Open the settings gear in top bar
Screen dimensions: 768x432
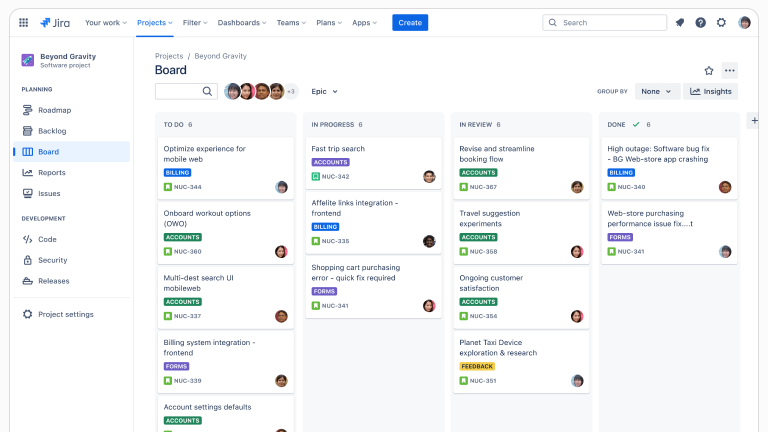pos(721,22)
